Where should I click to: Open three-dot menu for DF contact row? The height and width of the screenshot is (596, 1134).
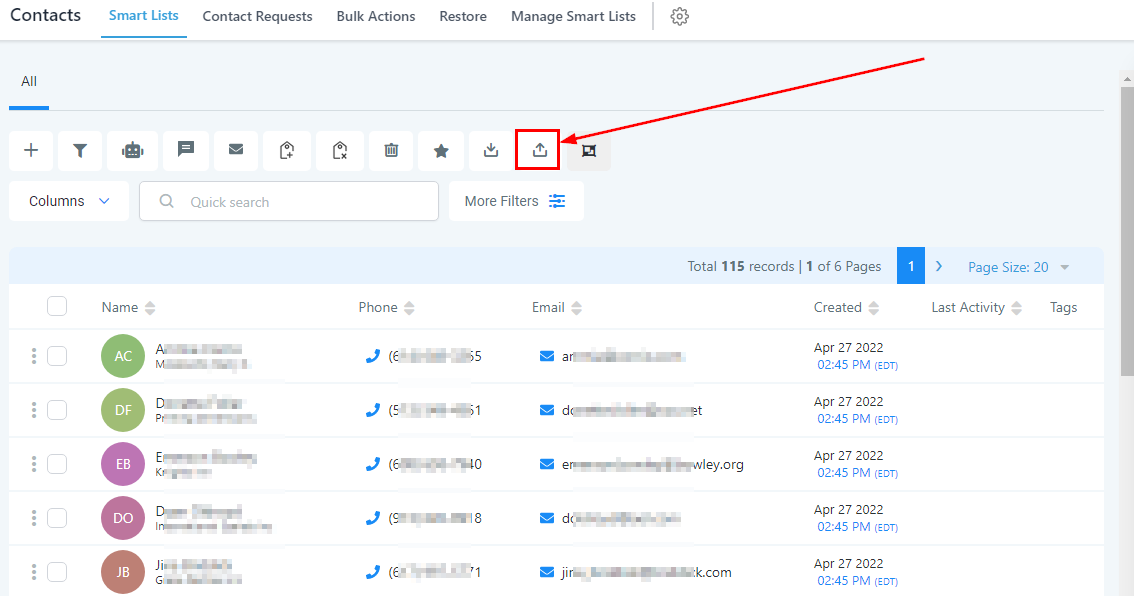pos(34,410)
